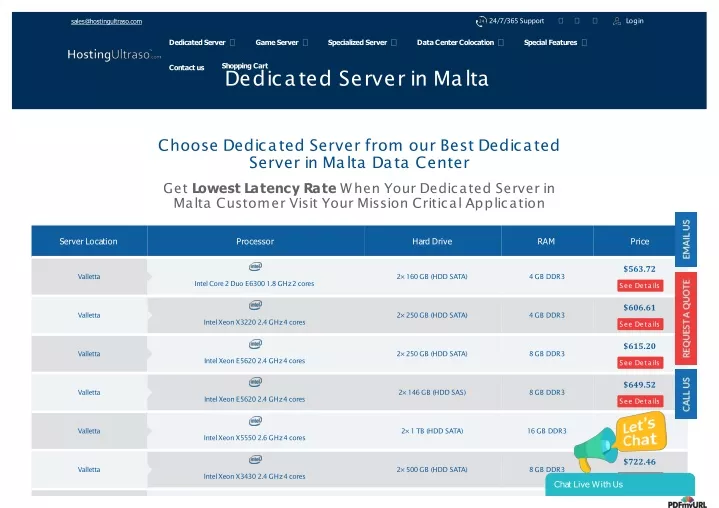Open the Login link

coord(635,21)
